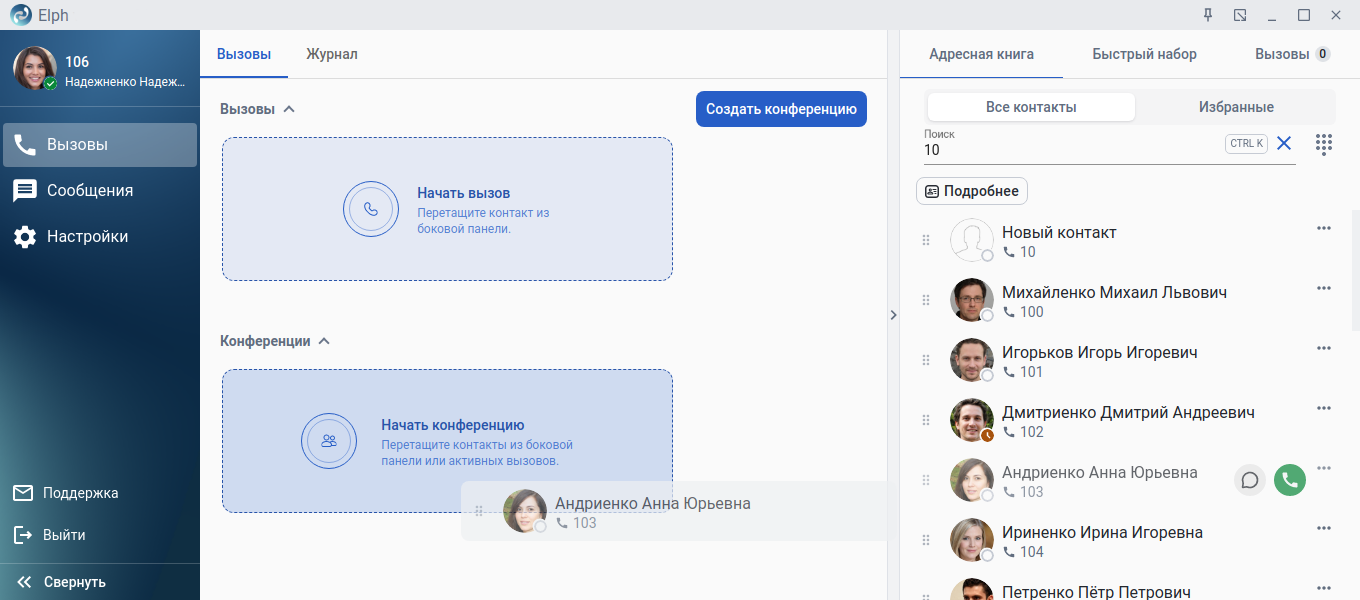Collapse the right panel with the arrow
The width and height of the screenshot is (1360, 600).
(893, 315)
